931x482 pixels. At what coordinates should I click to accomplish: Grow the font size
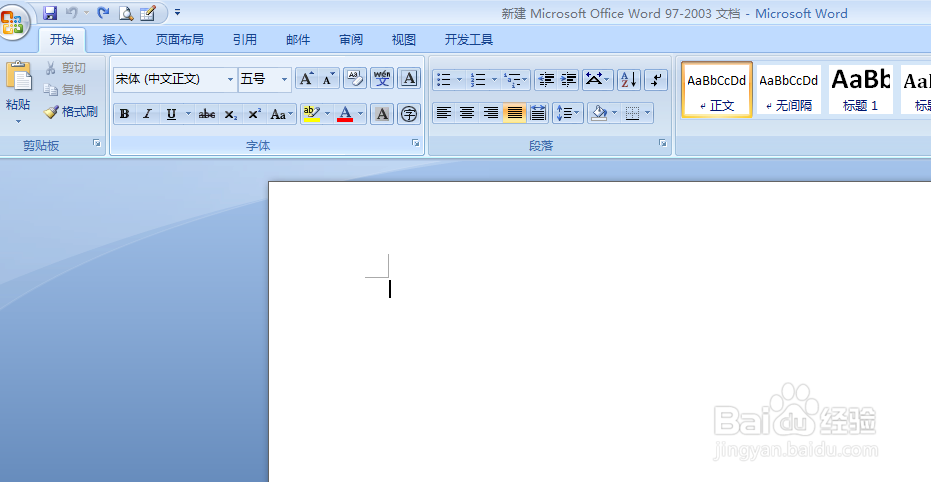pyautogui.click(x=306, y=79)
